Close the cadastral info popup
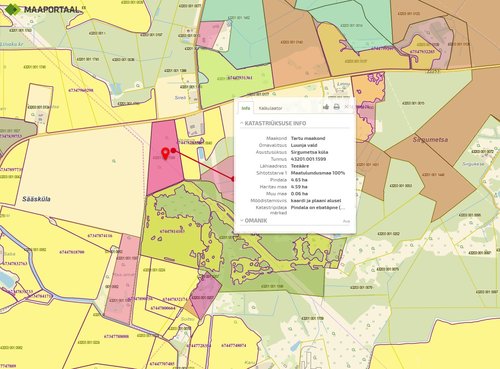500x369 pixels. coord(347,107)
